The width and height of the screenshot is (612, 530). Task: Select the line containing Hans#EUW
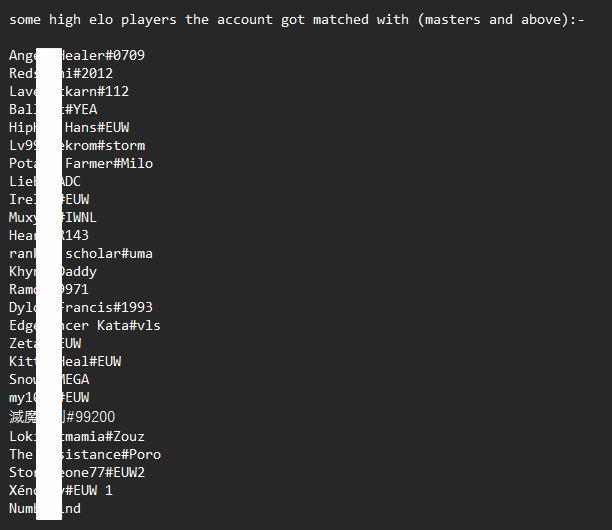pos(69,127)
